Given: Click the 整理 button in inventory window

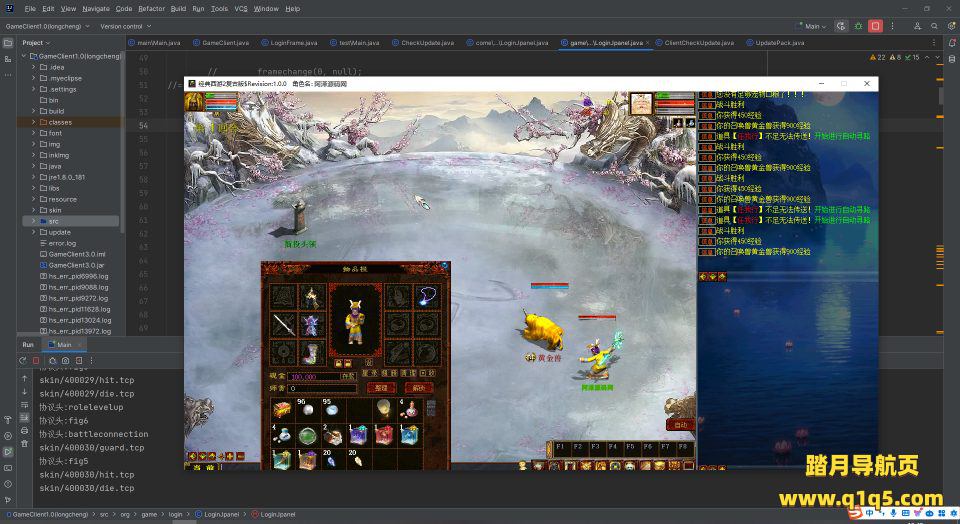Looking at the screenshot, I should click(x=380, y=387).
